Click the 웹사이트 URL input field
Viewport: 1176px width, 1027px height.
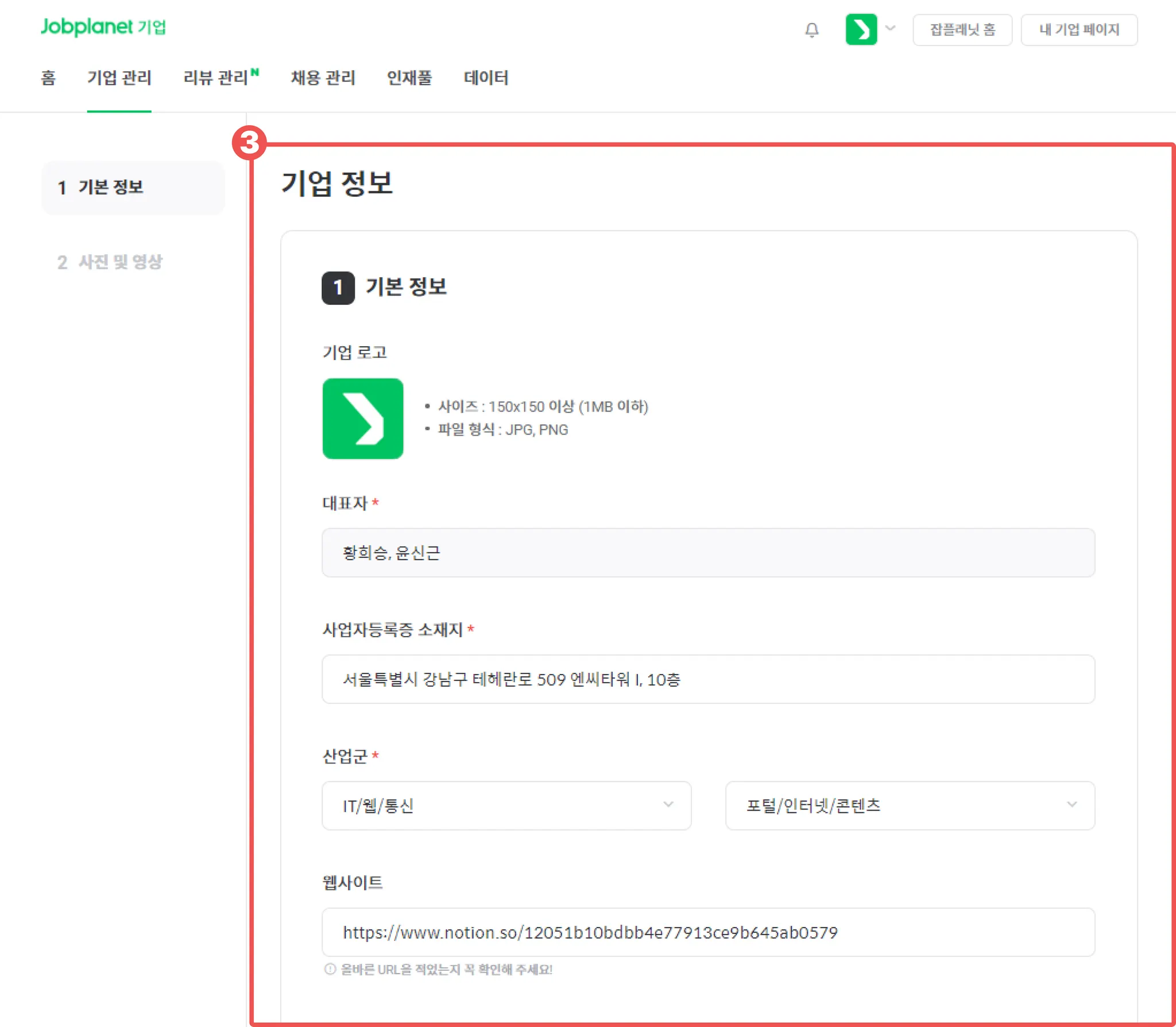click(x=707, y=932)
